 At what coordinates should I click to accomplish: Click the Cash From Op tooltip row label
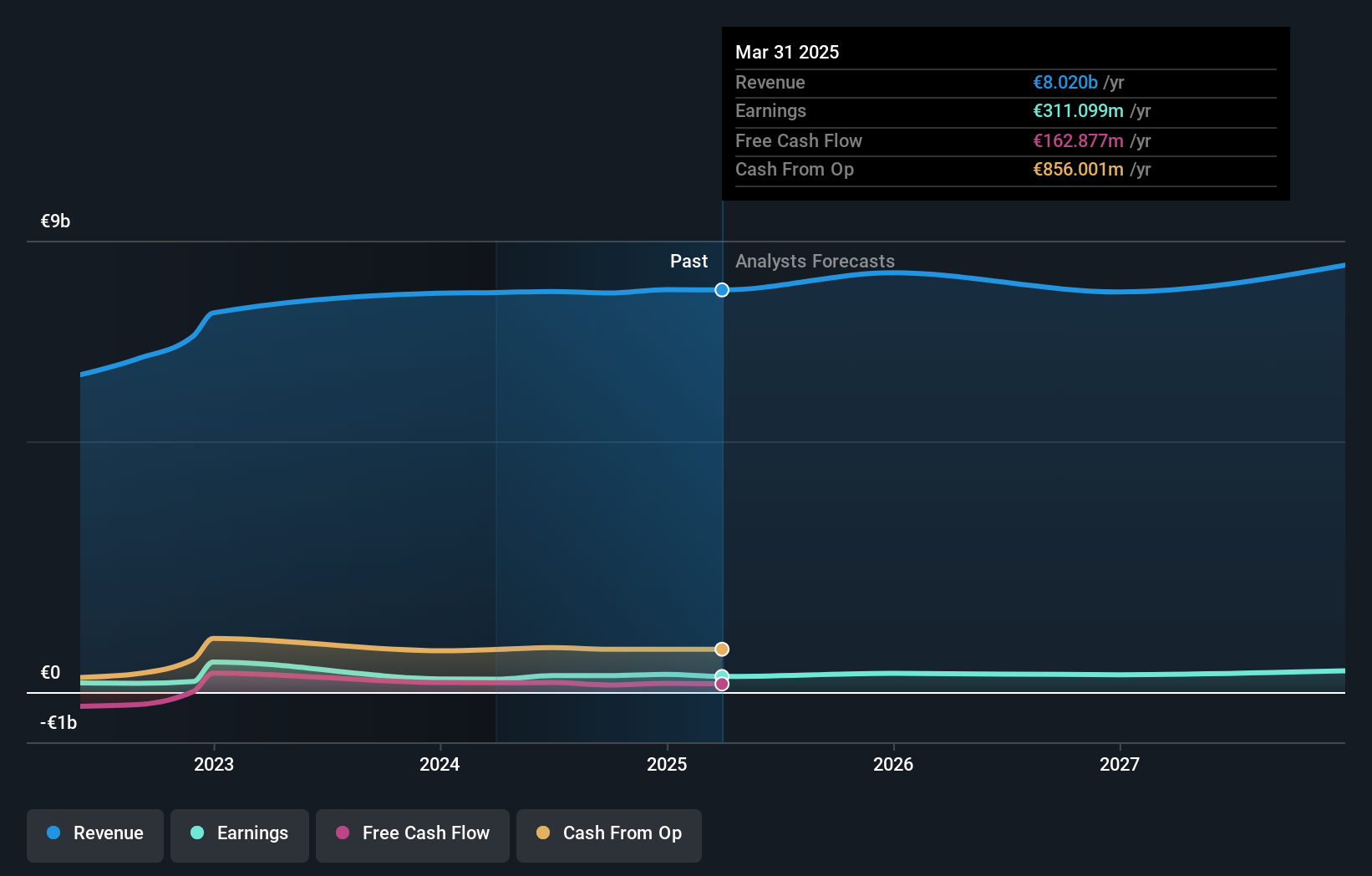click(794, 169)
